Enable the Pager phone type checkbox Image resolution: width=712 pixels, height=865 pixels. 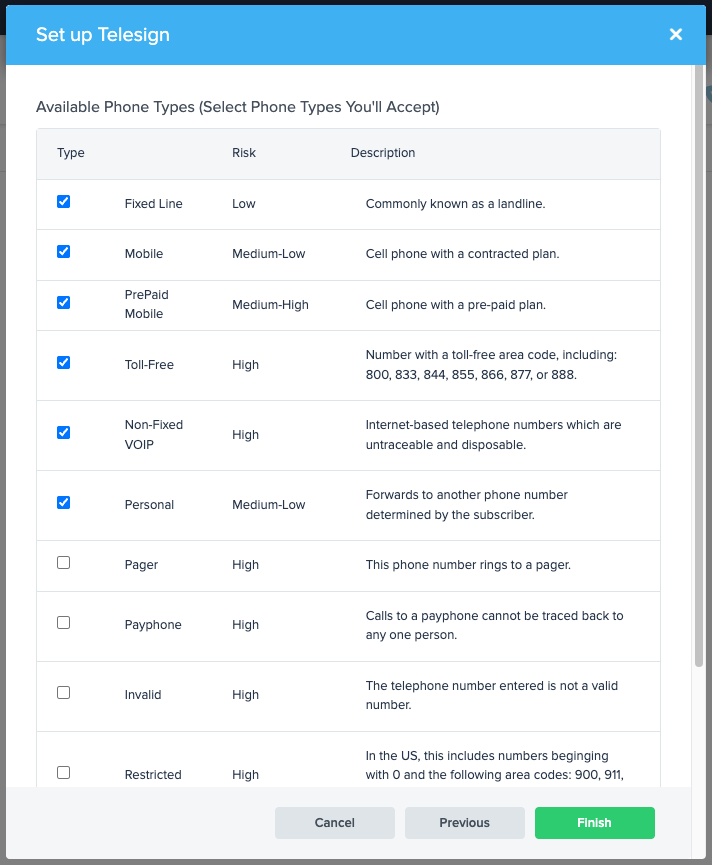coord(64,563)
